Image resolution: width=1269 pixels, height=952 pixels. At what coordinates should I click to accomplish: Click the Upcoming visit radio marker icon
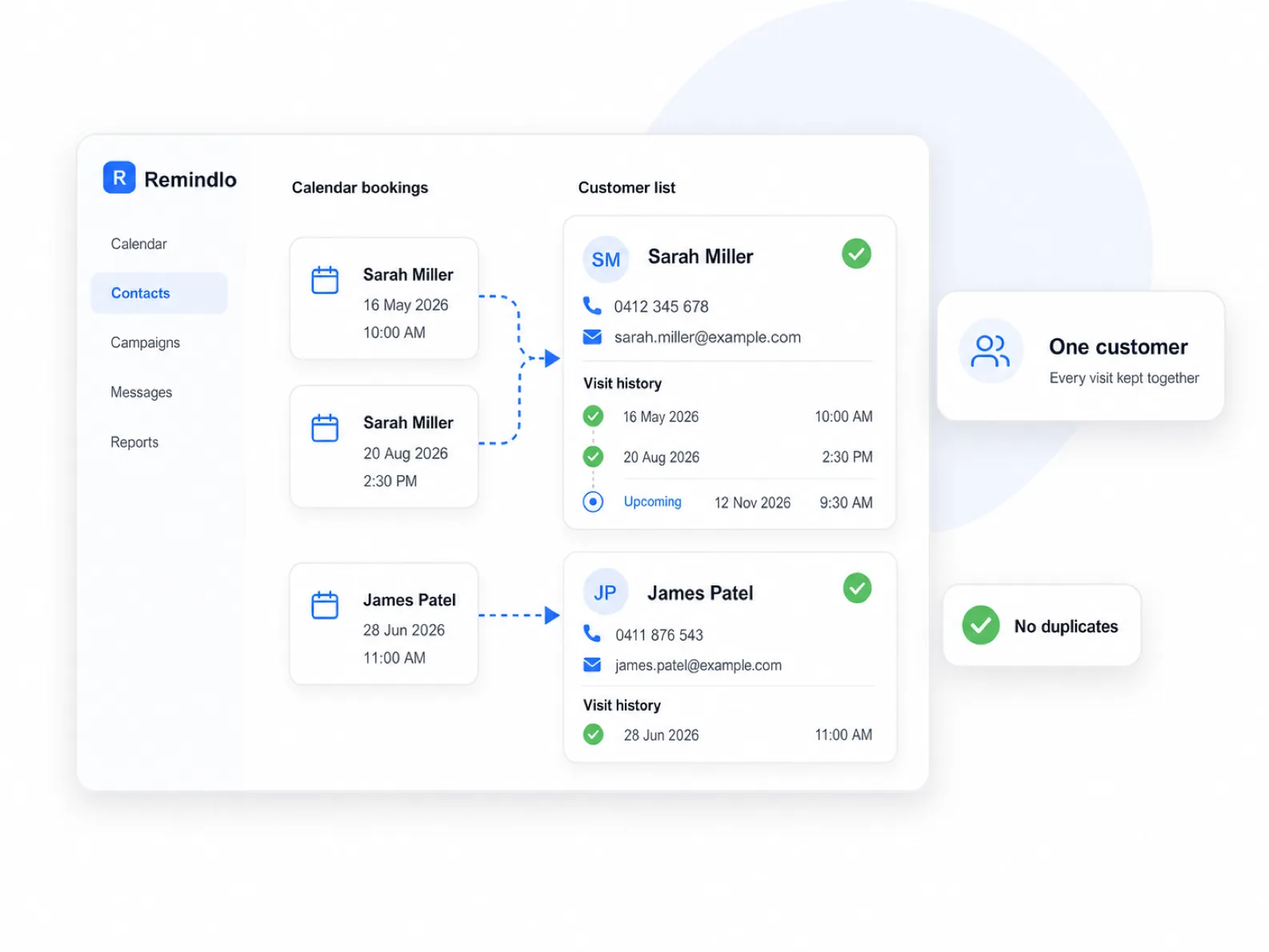[593, 502]
